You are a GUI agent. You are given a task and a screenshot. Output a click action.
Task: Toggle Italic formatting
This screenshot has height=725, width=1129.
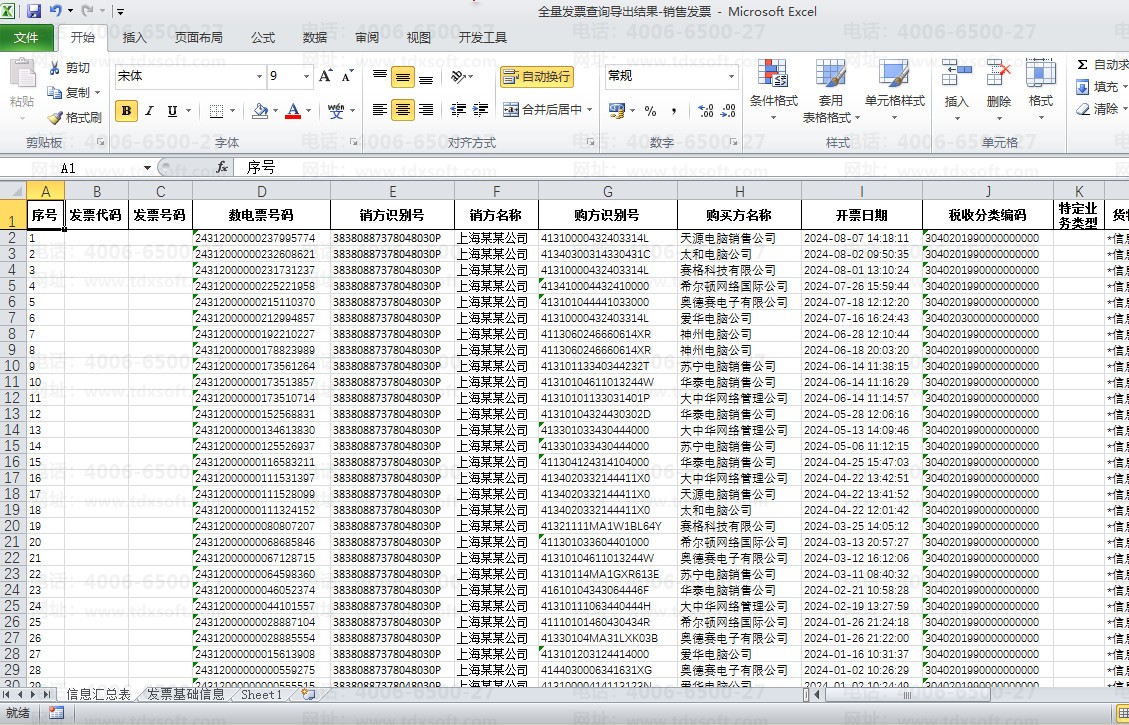(x=149, y=111)
